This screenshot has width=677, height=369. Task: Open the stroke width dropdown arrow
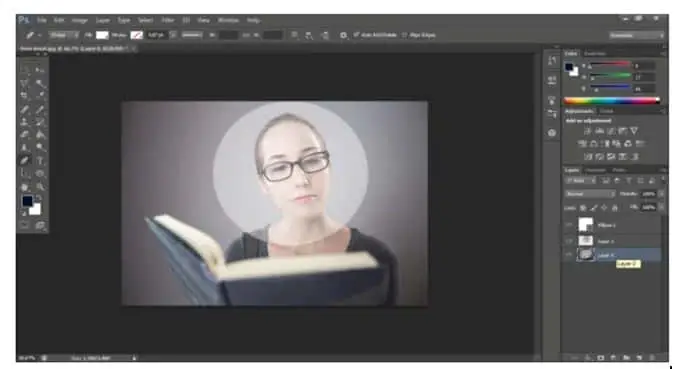[x=173, y=35]
